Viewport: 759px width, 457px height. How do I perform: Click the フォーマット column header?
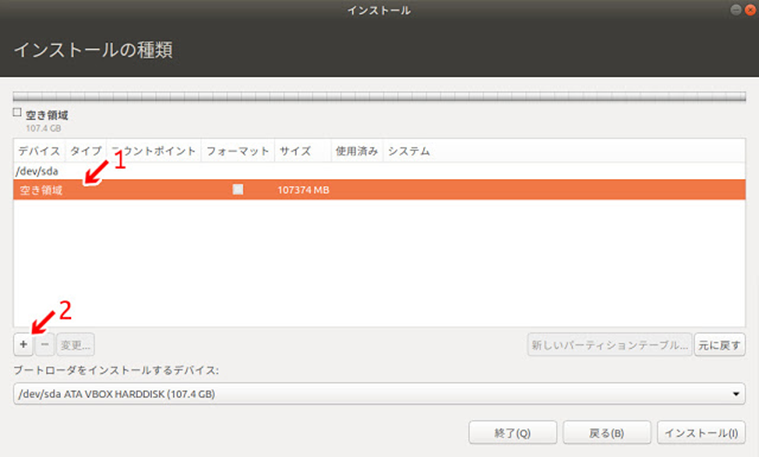pos(238,151)
